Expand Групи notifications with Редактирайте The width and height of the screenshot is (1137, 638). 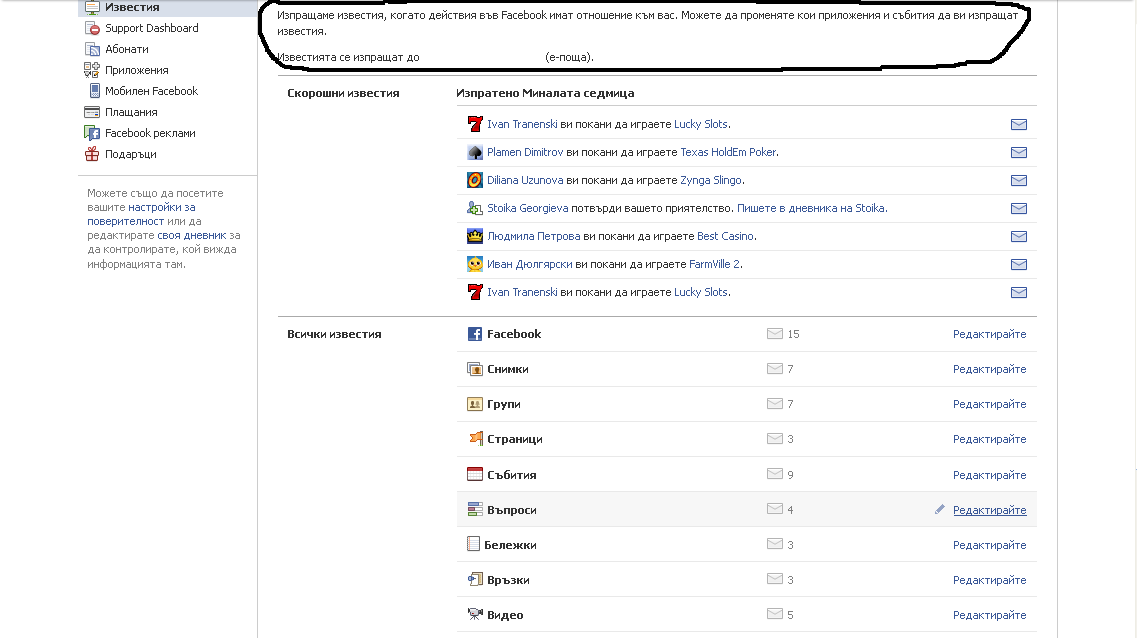coord(989,405)
